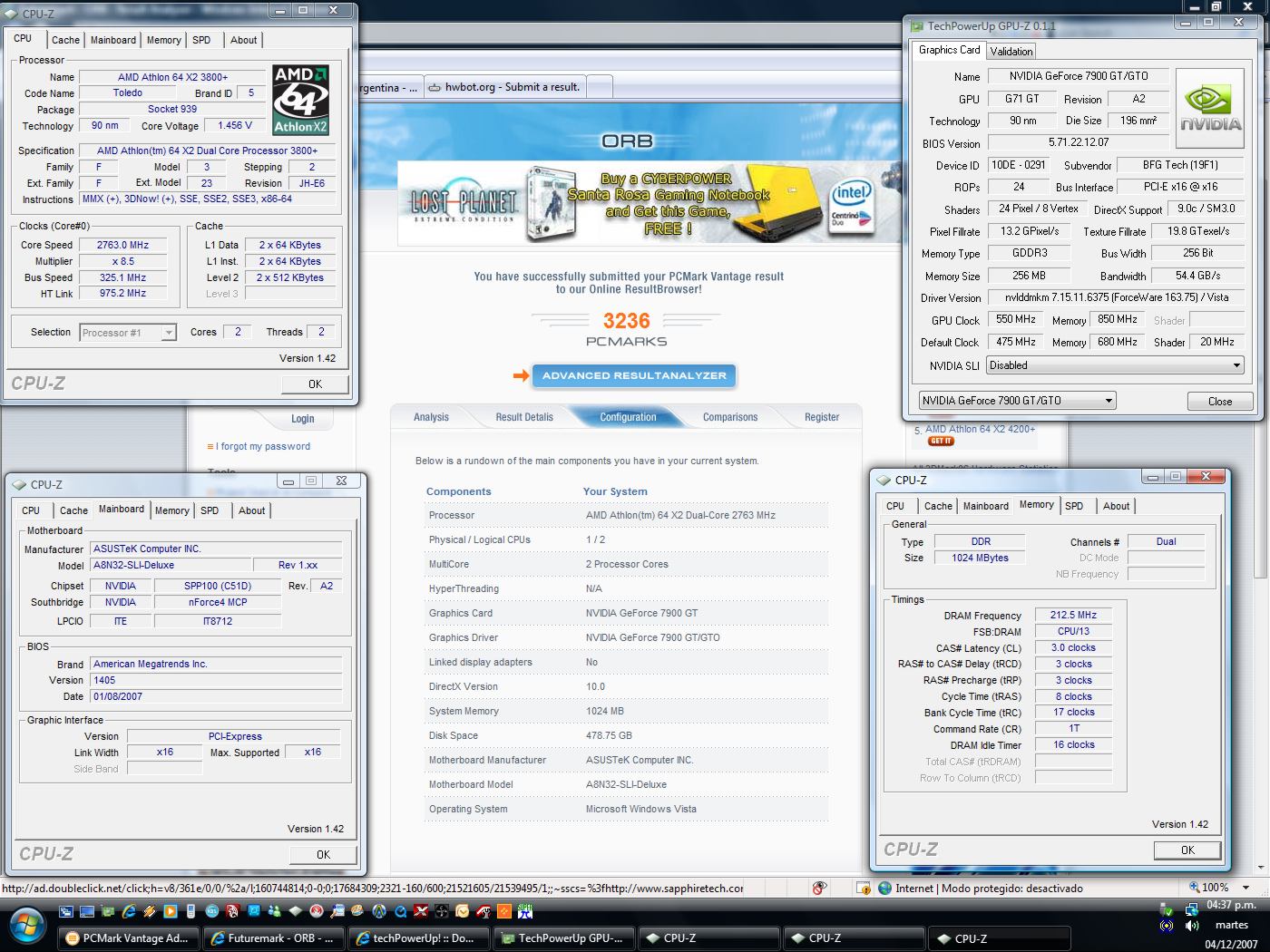Image resolution: width=1270 pixels, height=952 pixels.
Task: Click the DRAM Frequency value 212.5 MHz
Action: pyautogui.click(x=1073, y=615)
